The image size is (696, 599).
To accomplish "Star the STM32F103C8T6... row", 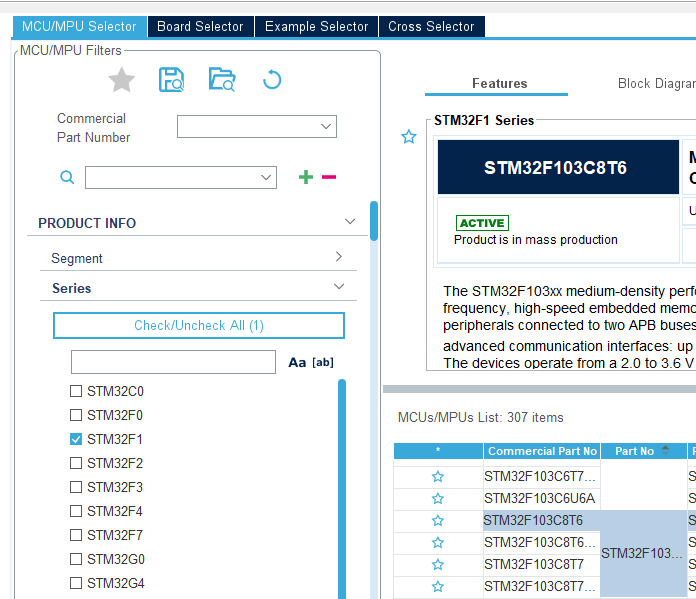I will click(438, 543).
